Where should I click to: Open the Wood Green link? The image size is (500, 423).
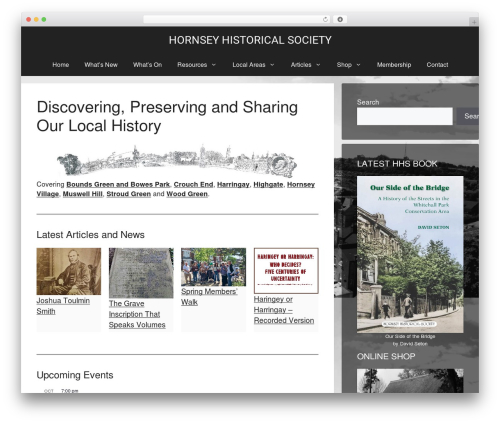187,194
